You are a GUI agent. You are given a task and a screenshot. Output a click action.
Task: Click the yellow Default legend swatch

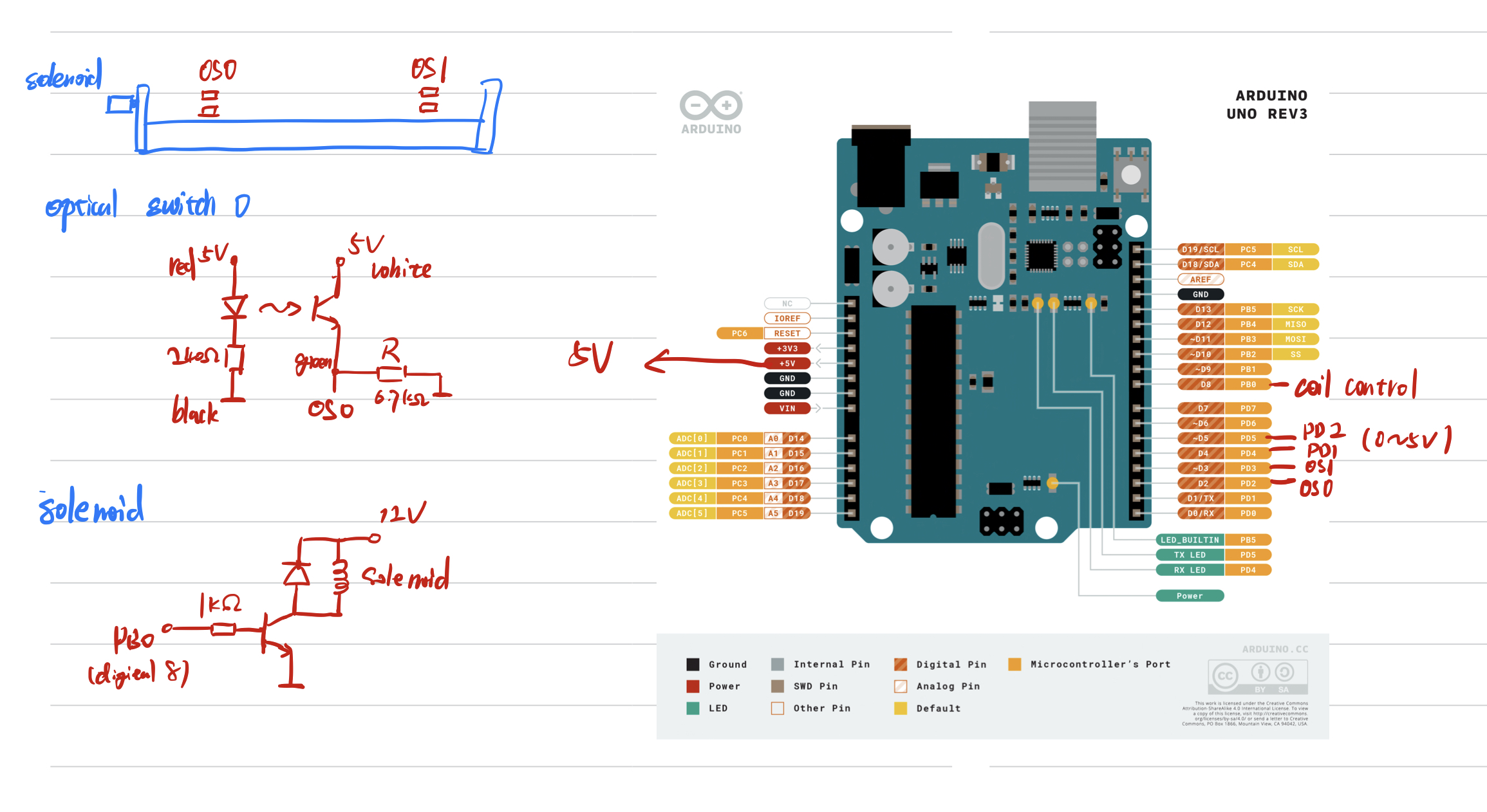901,708
